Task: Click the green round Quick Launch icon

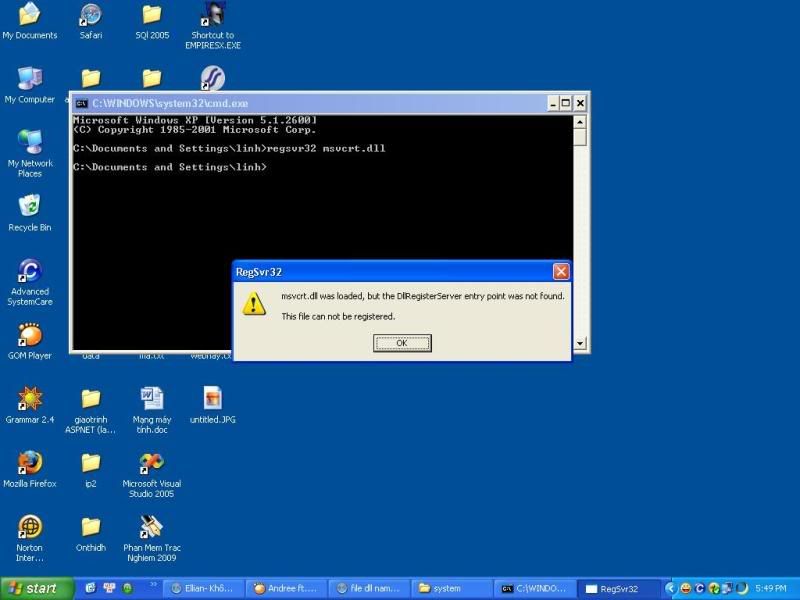Action: pos(128,588)
